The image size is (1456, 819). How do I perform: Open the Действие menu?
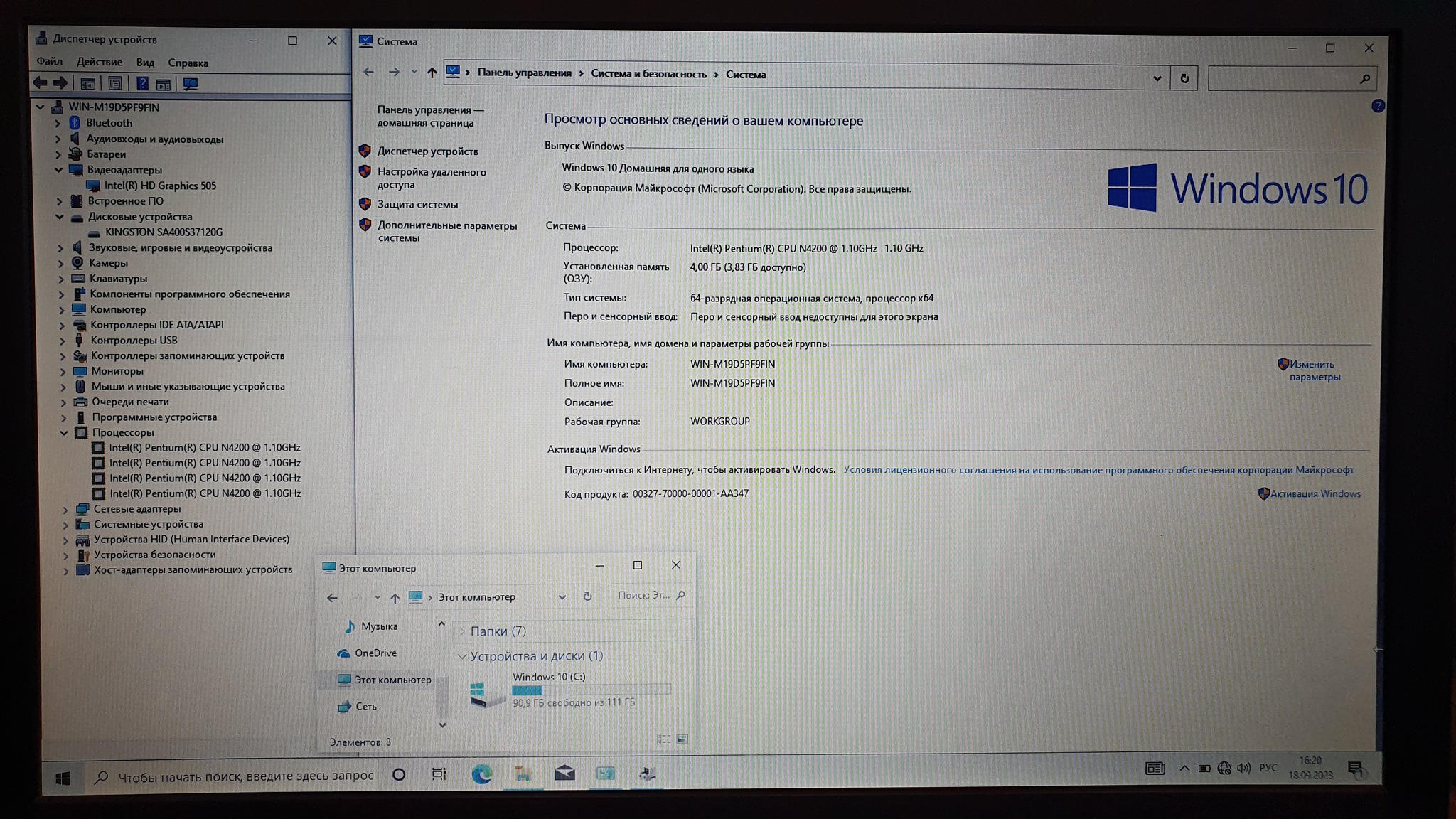pos(99,63)
